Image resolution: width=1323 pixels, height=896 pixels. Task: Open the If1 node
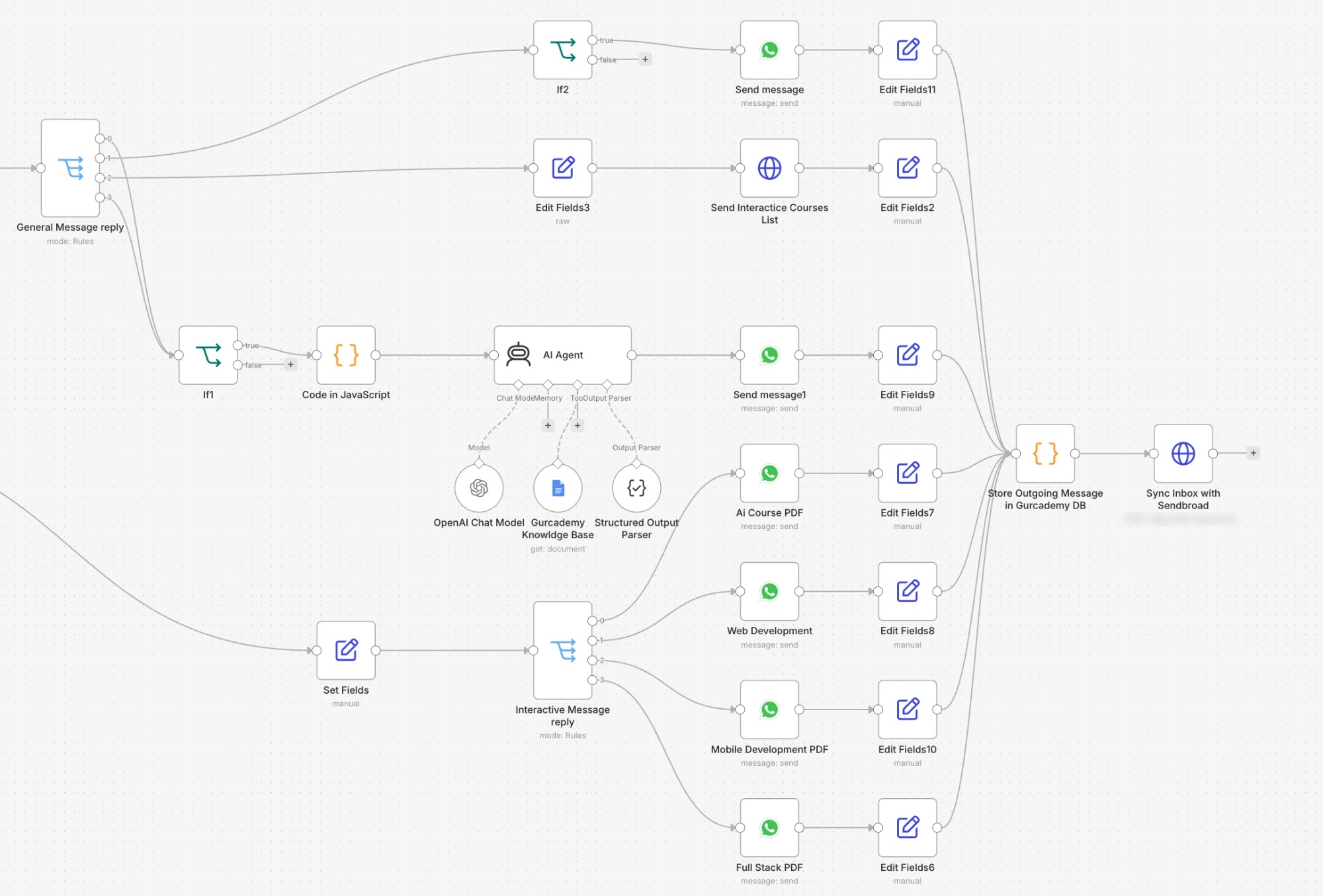[208, 355]
